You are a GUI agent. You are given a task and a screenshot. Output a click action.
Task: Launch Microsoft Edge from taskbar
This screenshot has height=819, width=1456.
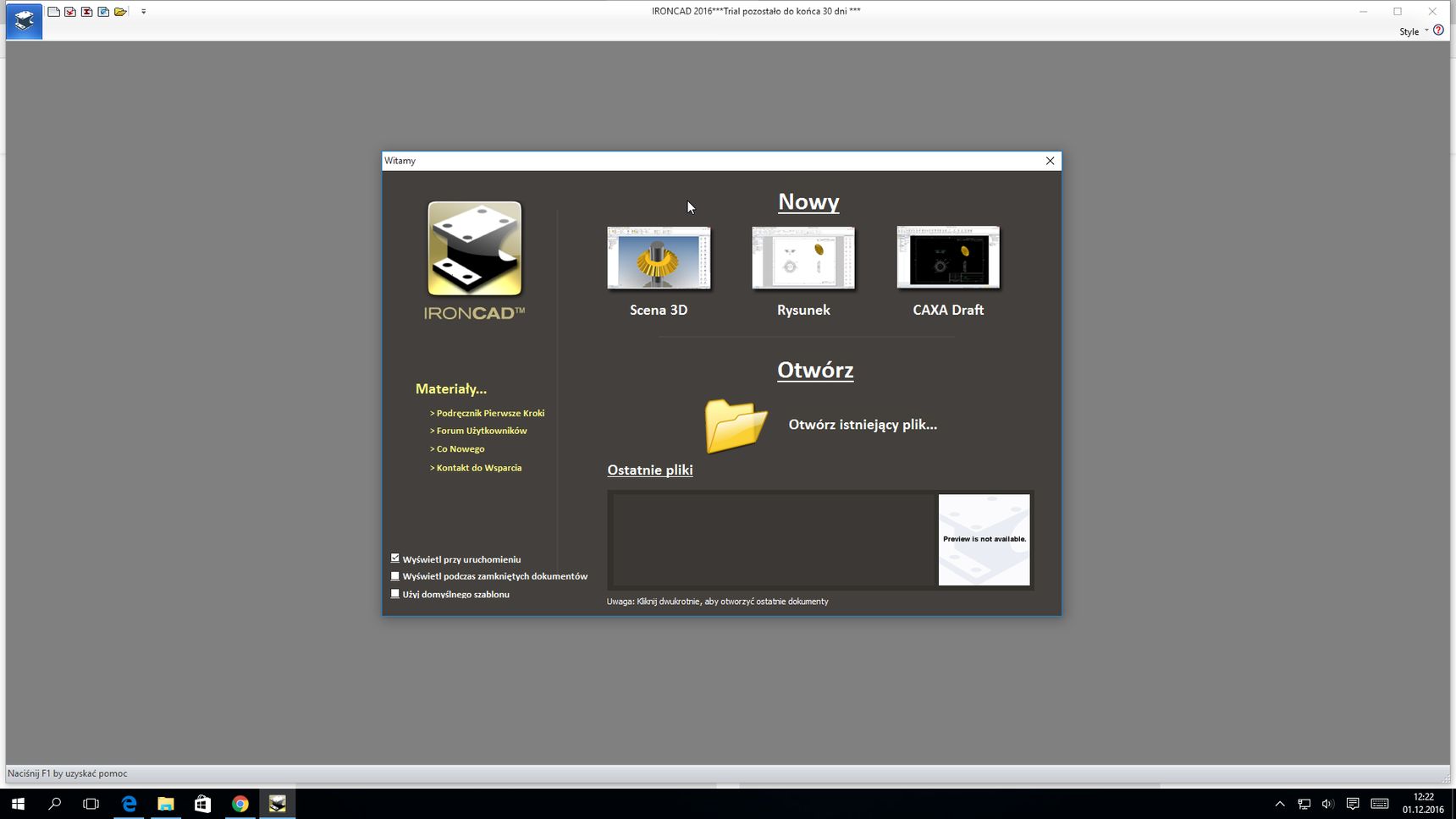click(129, 804)
